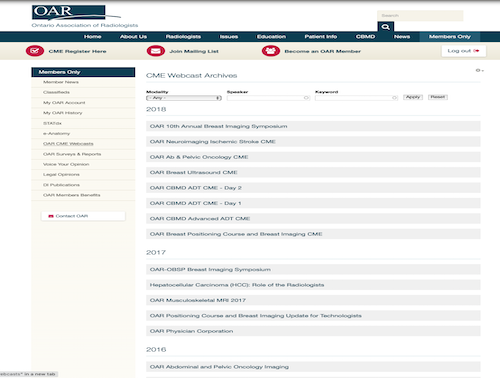Click the Contact OAR envelope button
This screenshot has height=378, width=500.
(x=83, y=216)
